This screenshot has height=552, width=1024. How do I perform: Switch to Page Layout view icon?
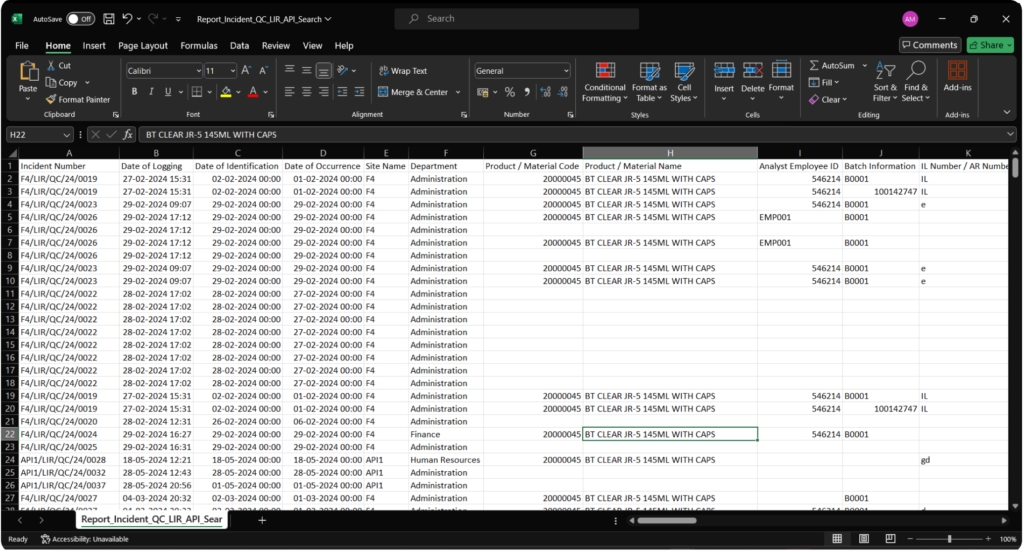(864, 539)
